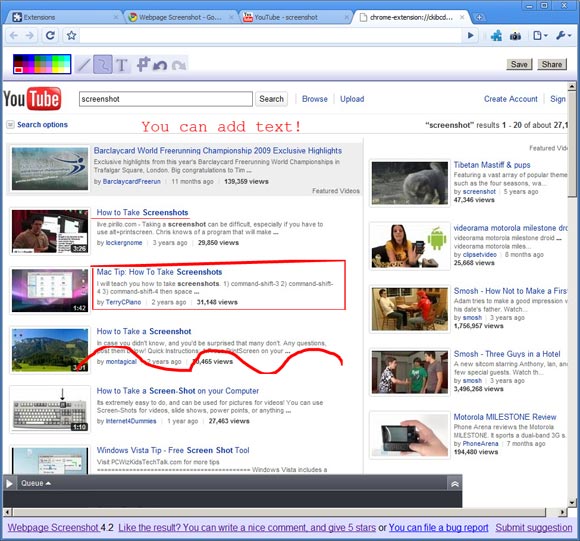Pick the black color in the palette

click(18, 59)
